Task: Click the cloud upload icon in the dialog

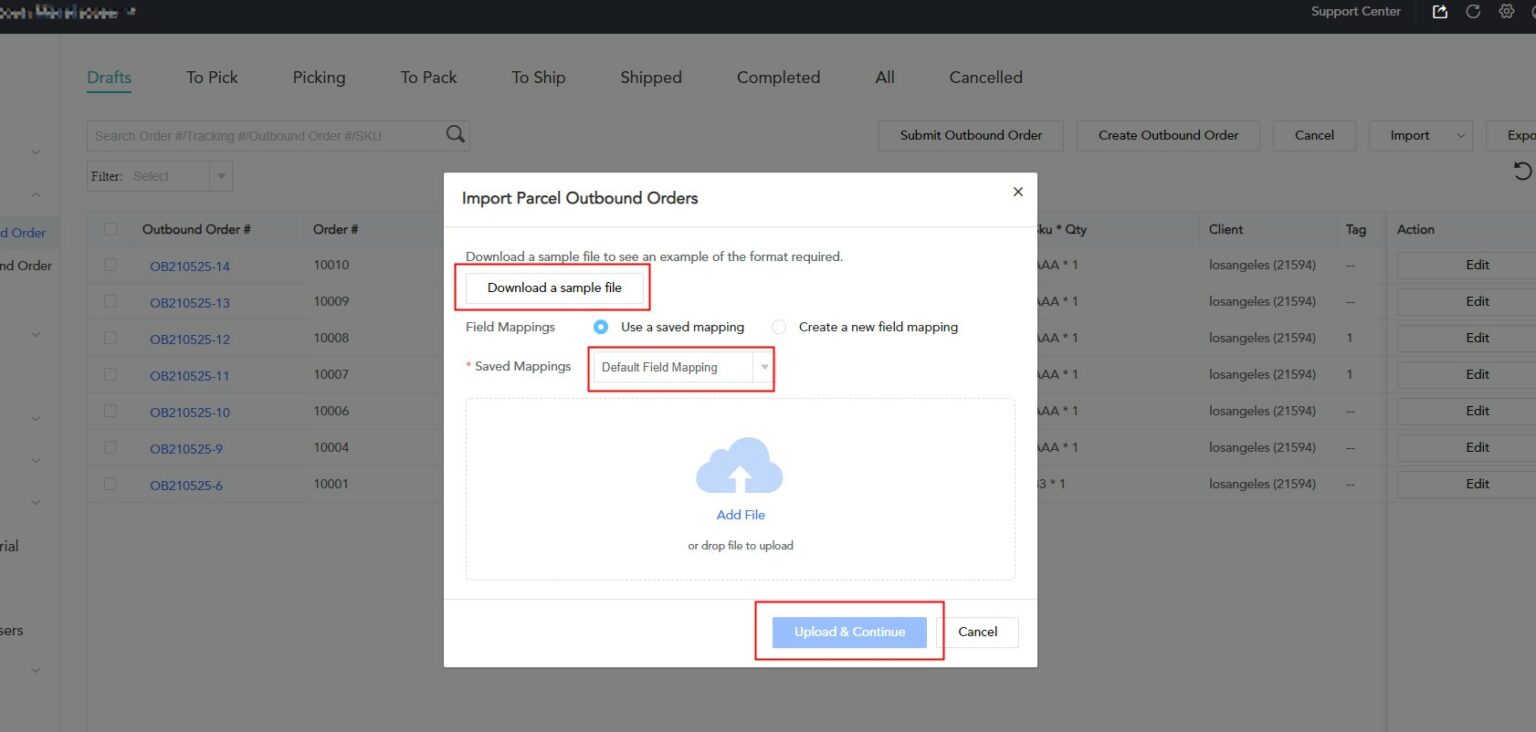Action: coord(740,467)
